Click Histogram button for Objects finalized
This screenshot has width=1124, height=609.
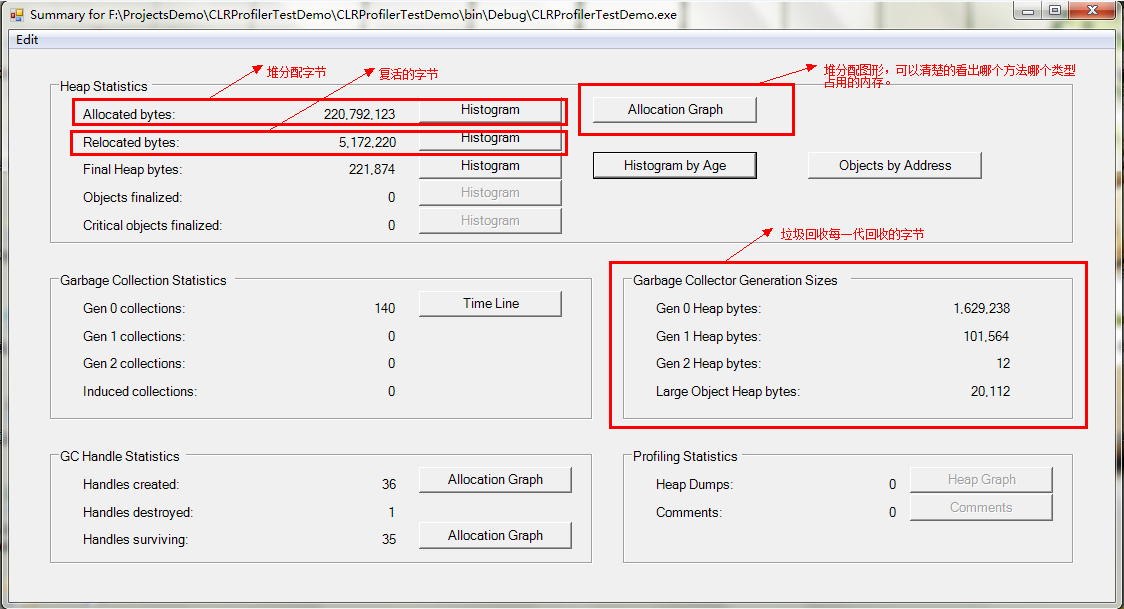tap(490, 193)
